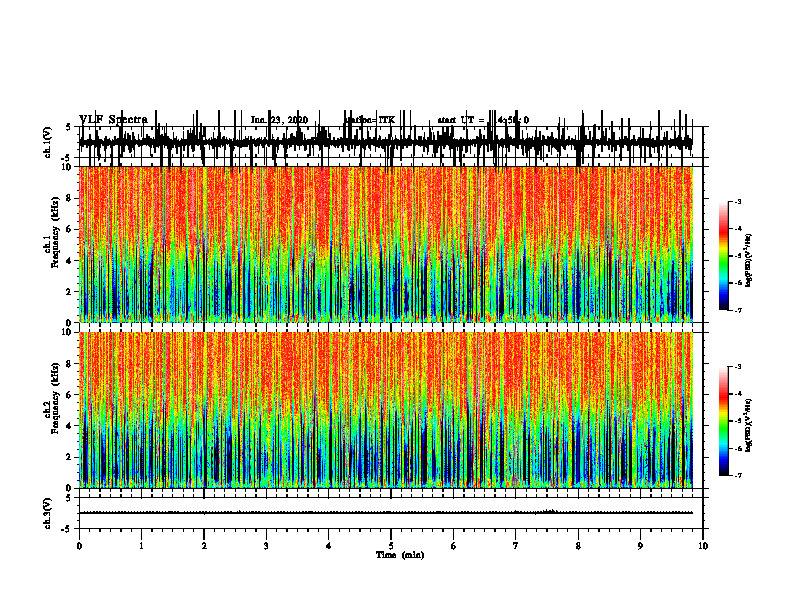Click the '8' kHz tick on ch.2 axis

point(70,364)
